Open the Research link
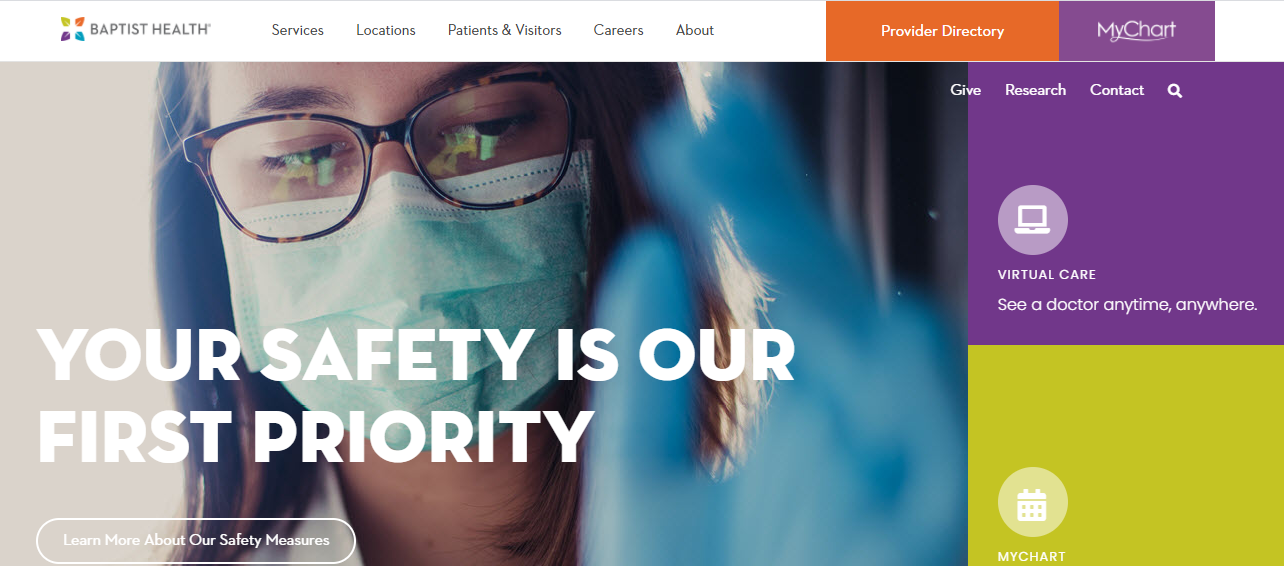Viewport: 1284px width, 566px height. [x=1036, y=90]
